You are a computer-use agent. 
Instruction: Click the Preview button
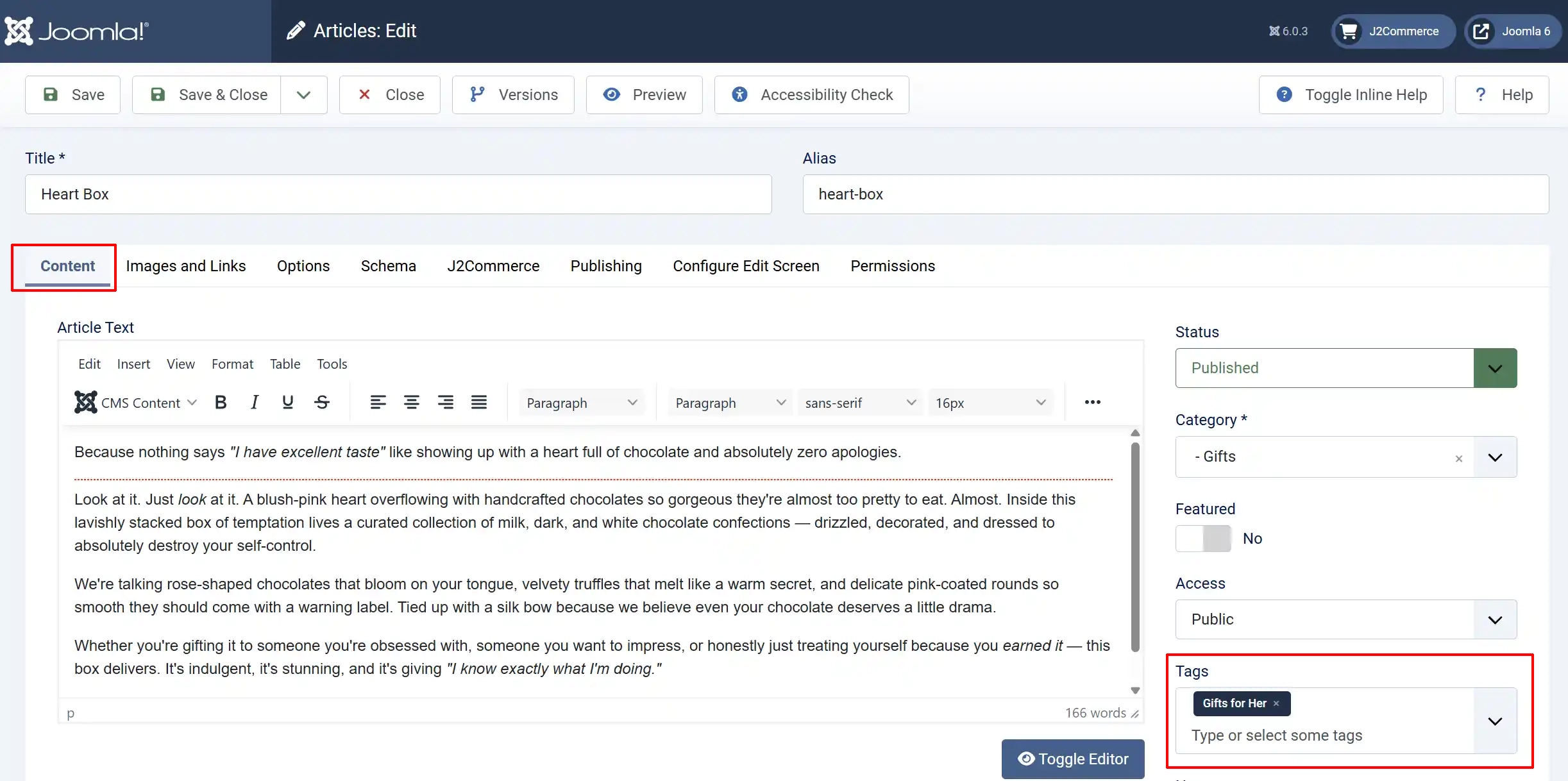[645, 95]
